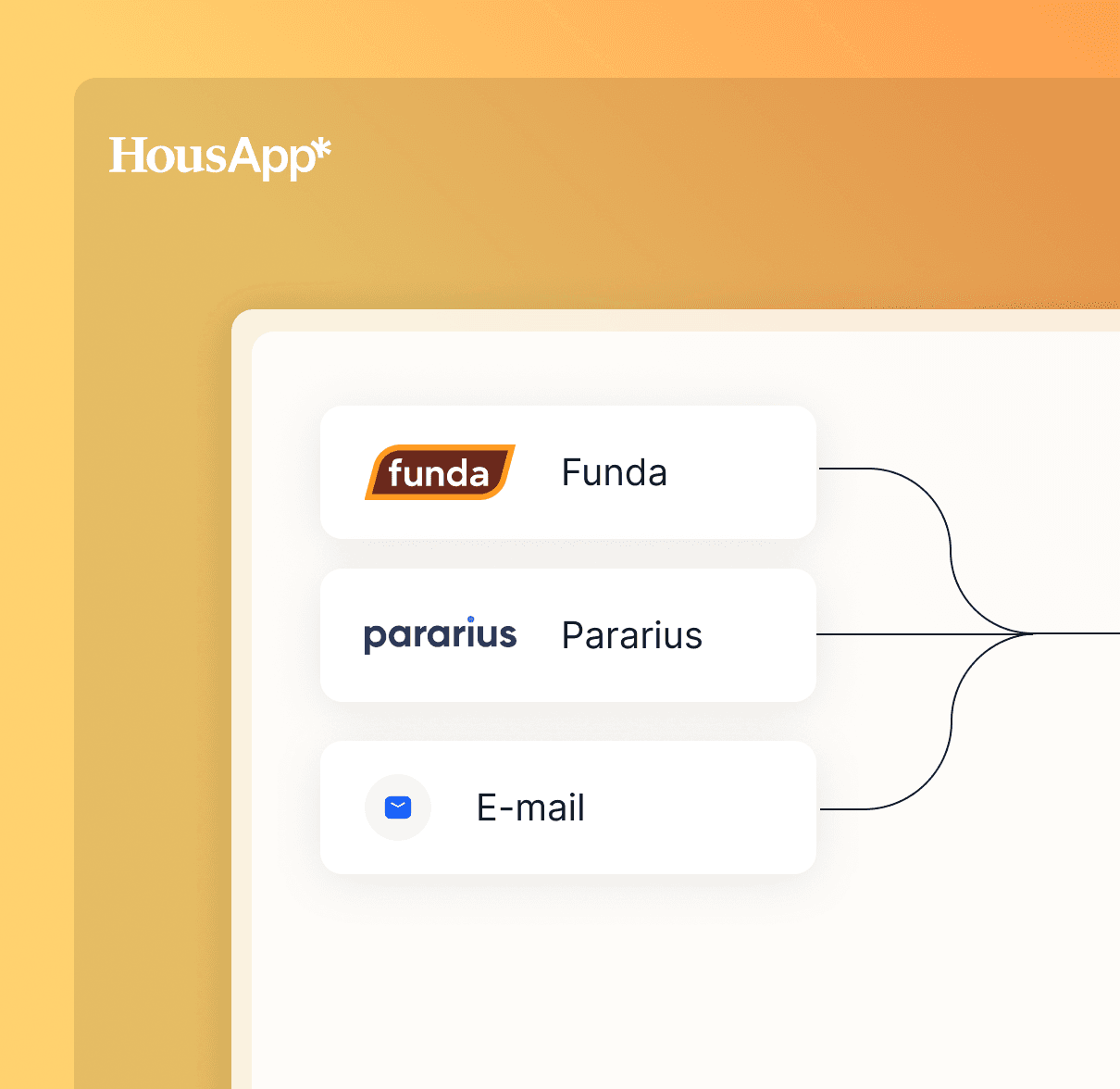Click the blue envelope mail icon
1120x1089 pixels.
[398, 807]
